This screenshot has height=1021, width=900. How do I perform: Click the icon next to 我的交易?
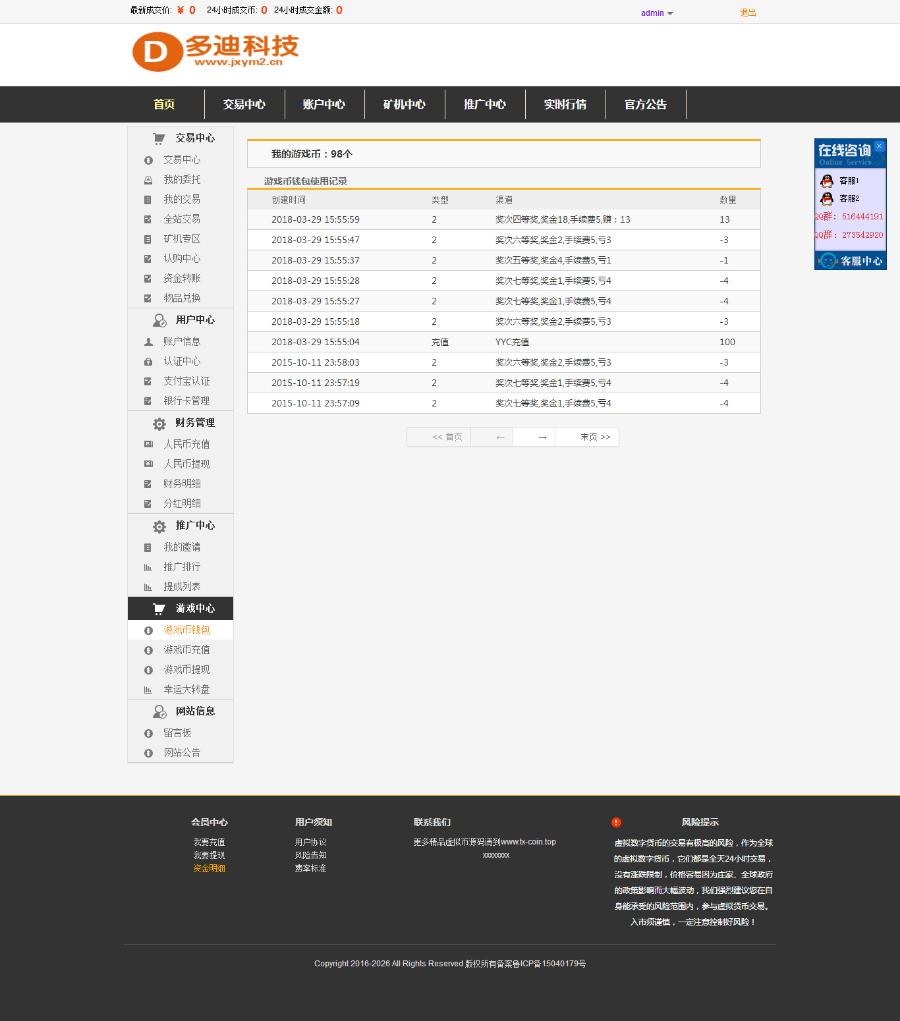coord(148,199)
